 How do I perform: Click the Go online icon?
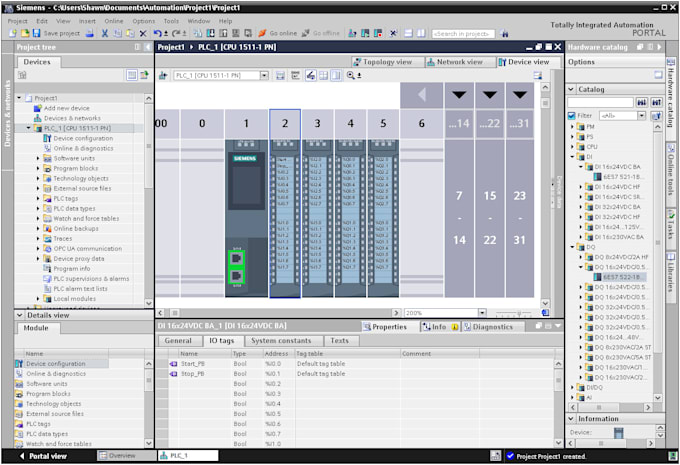coord(262,33)
